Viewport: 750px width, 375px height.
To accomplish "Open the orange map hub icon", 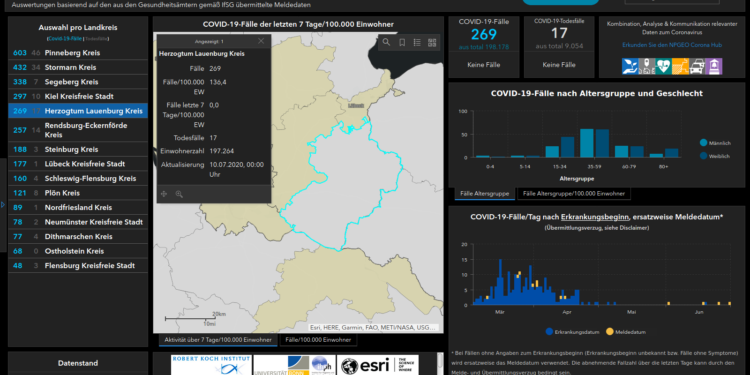I will pyautogui.click(x=680, y=66).
